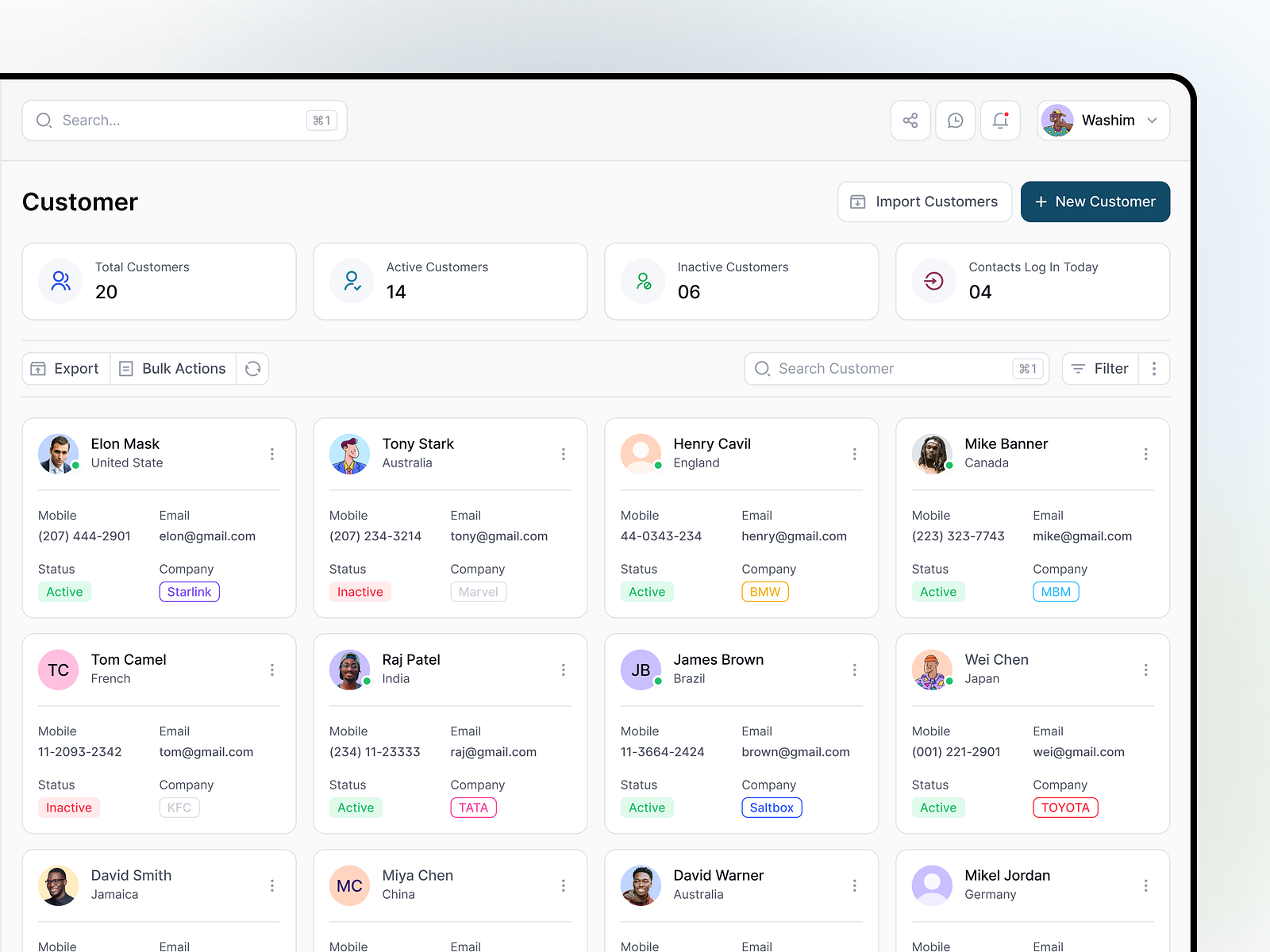Toggle Elon Mask's Active status badge

64,591
